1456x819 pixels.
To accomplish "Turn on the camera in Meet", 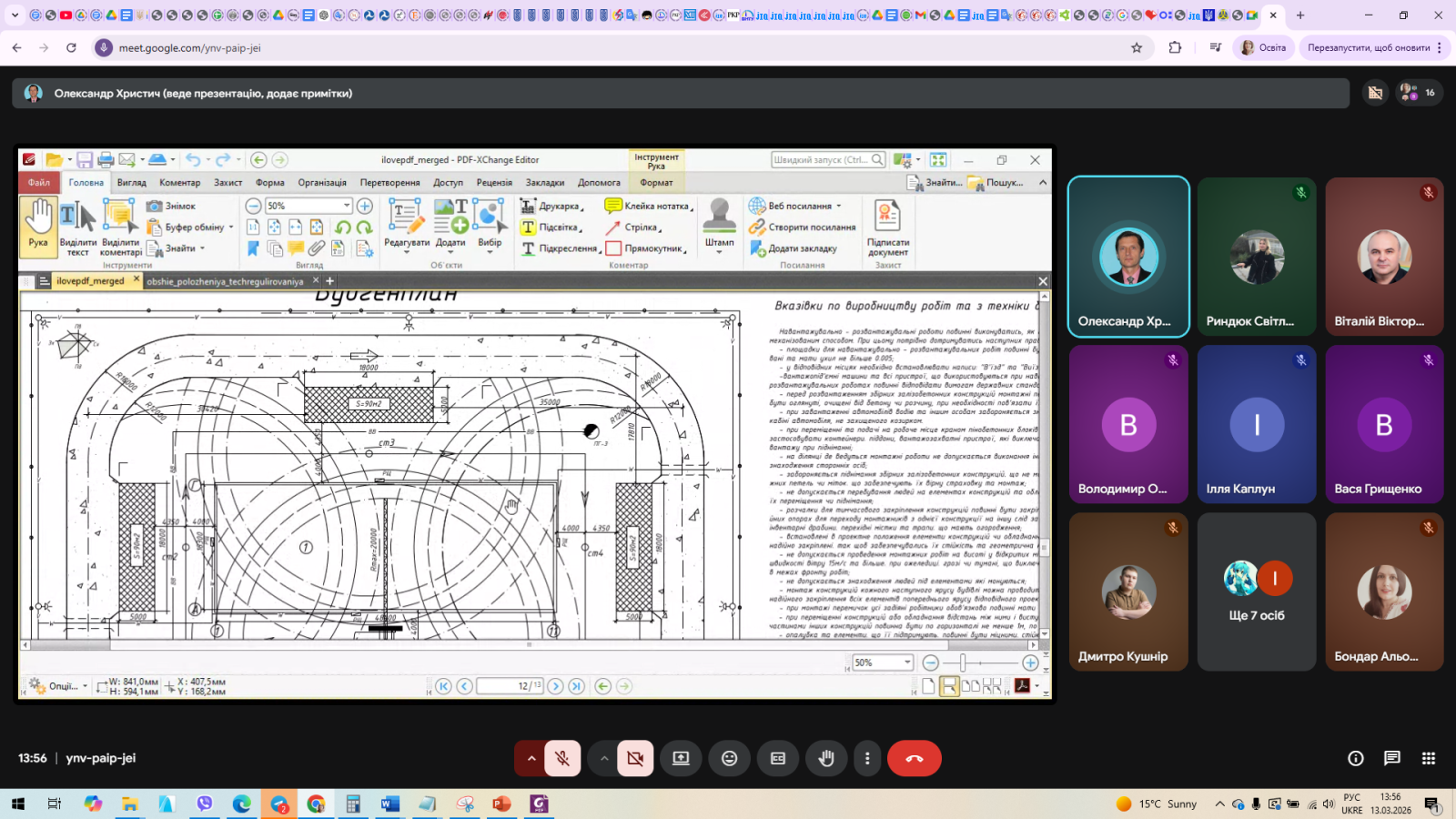I will pos(635,758).
